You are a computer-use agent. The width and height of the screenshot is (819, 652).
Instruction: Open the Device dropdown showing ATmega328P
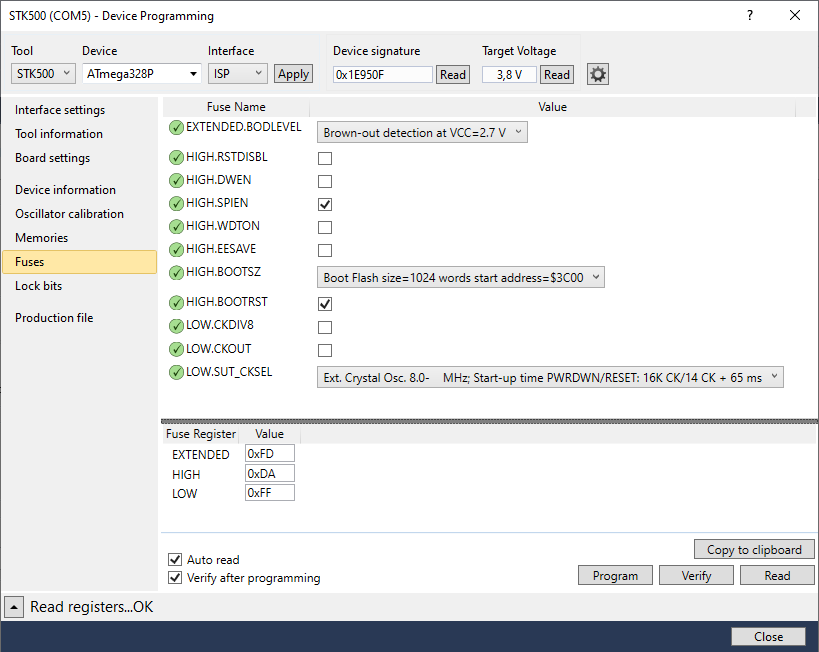[x=142, y=74]
